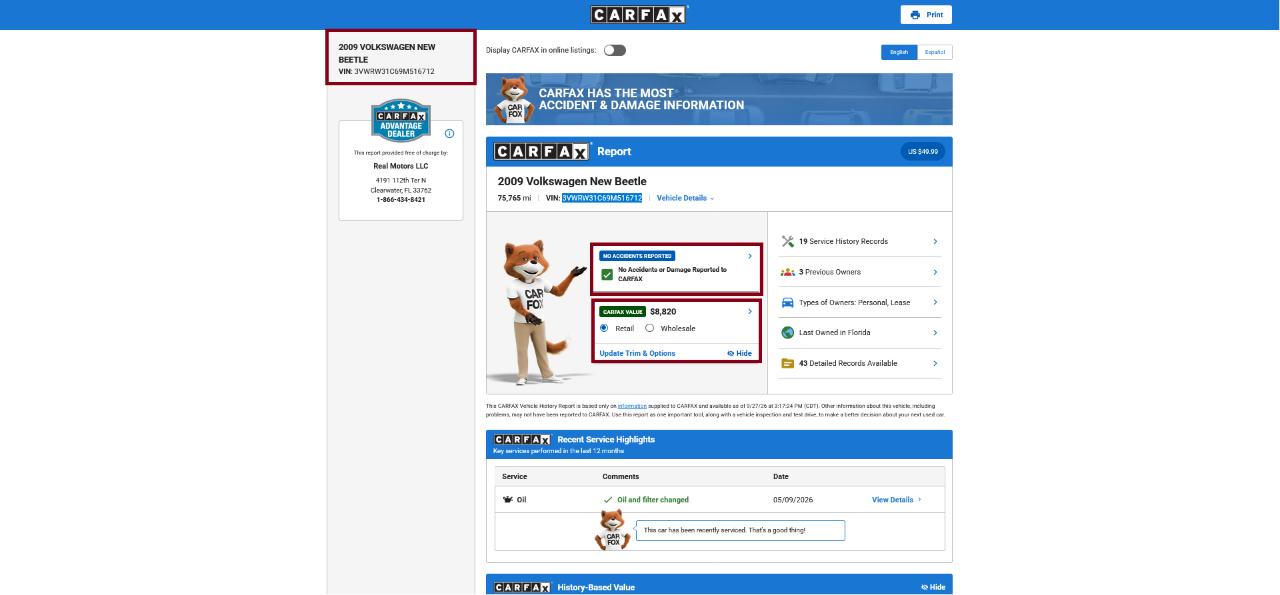1280x595 pixels.
Task: Select the Wholesale value radio button
Action: point(649,328)
